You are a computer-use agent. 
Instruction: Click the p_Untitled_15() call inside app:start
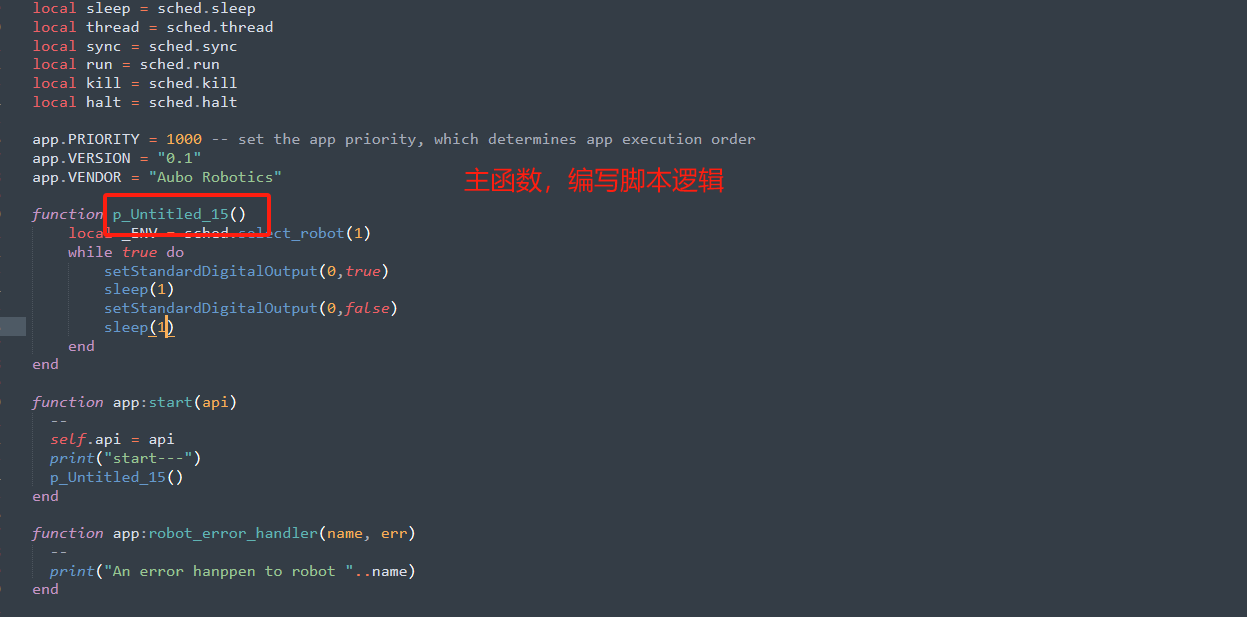tap(117, 477)
